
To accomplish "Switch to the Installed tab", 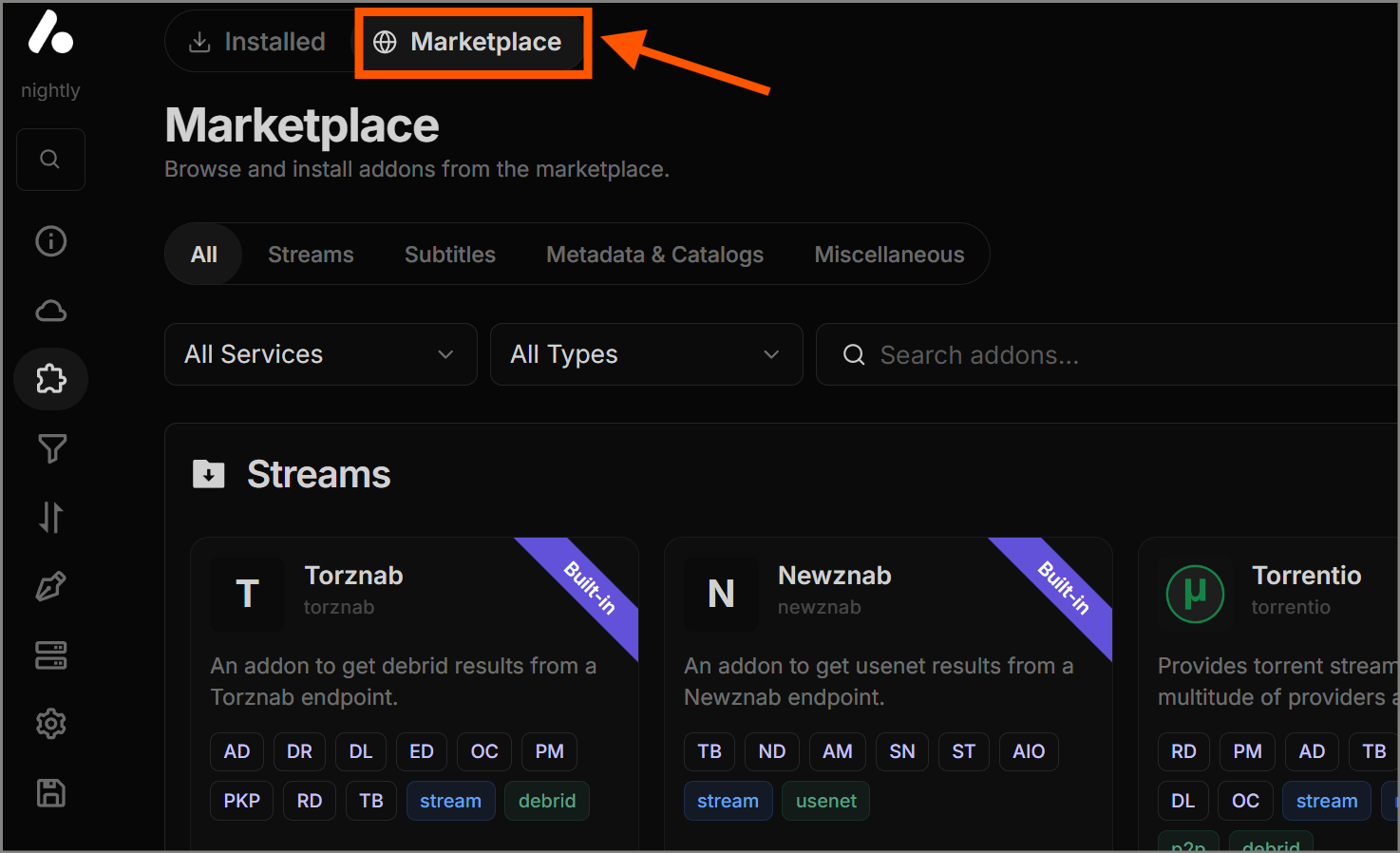I will click(x=257, y=42).
